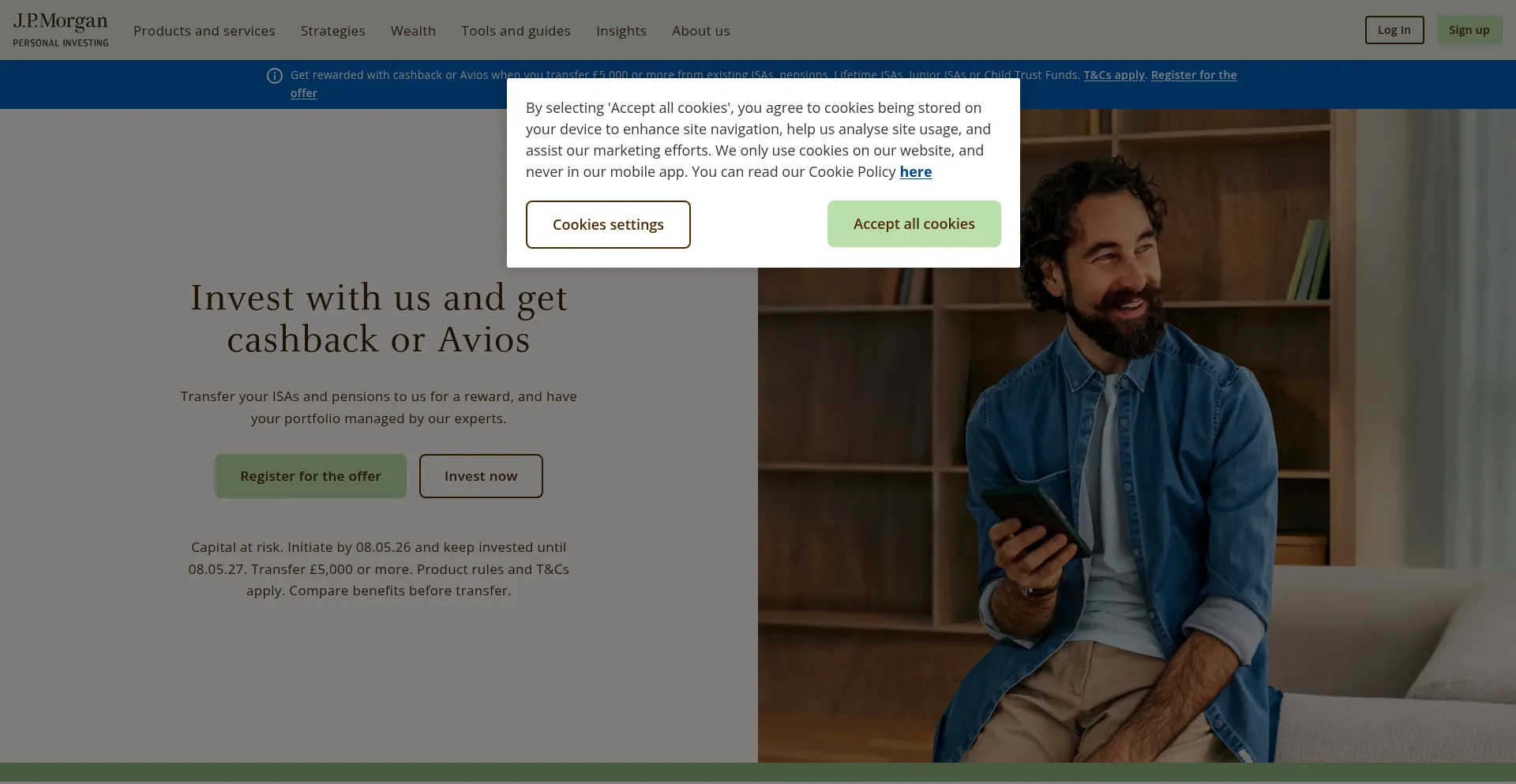Click the 'Invest with us and get cashback or Avios' heading
The image size is (1516, 784).
click(379, 318)
